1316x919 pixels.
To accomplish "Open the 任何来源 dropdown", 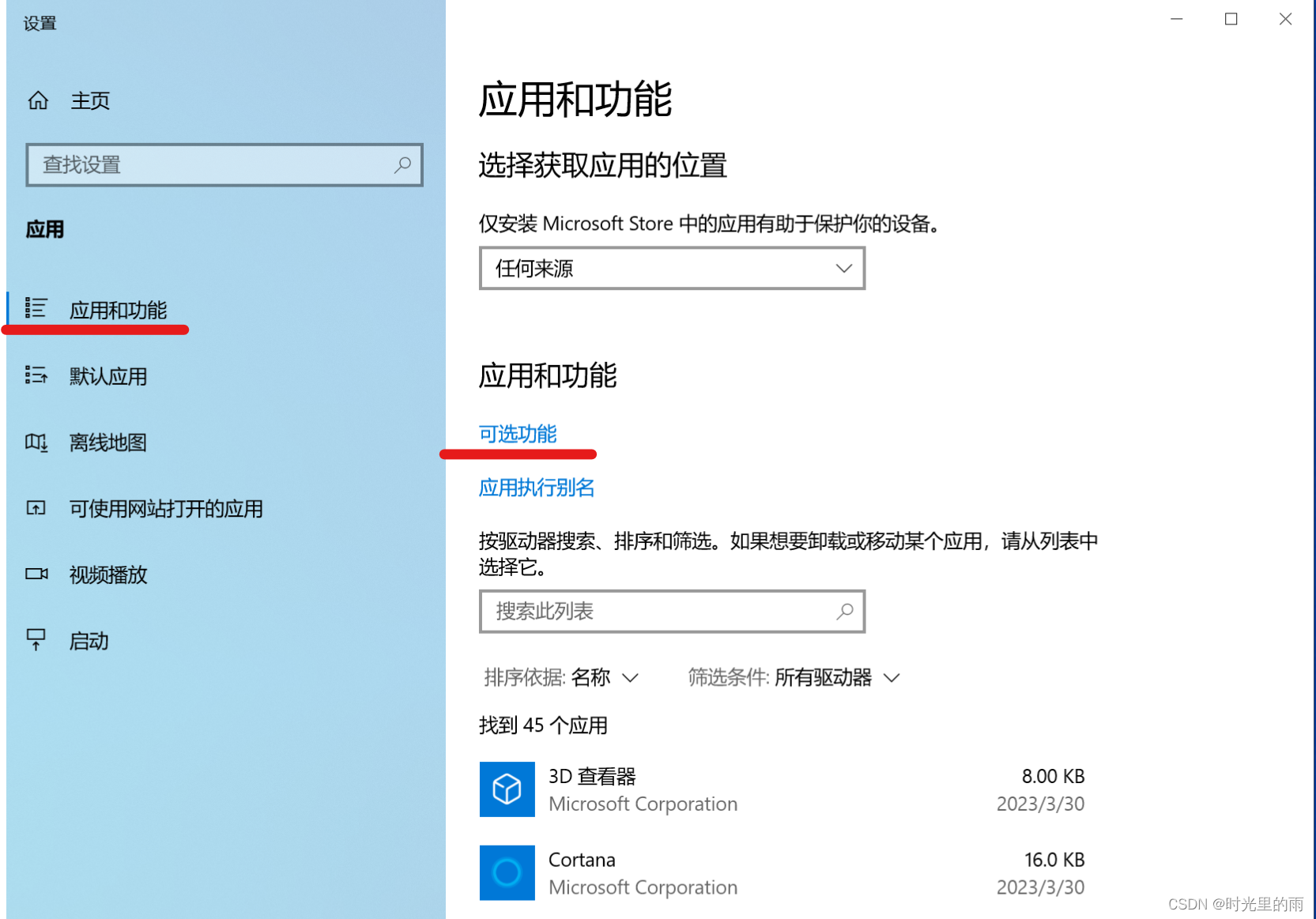I will [x=672, y=269].
